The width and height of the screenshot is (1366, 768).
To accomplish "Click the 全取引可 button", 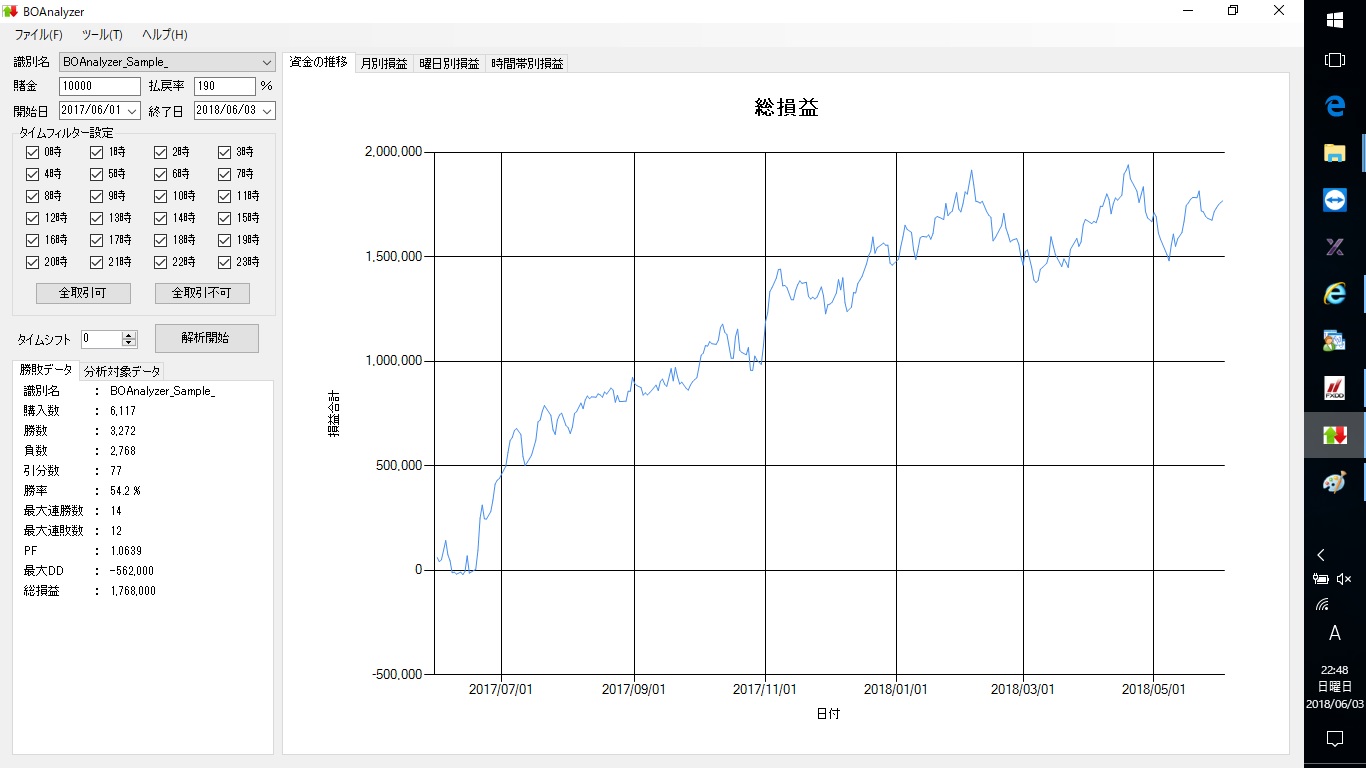I will 83,293.
